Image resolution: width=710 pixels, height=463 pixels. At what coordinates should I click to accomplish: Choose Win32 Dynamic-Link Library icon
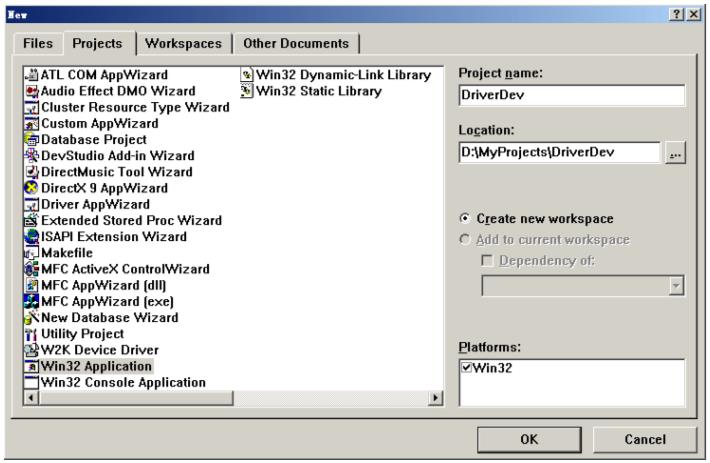[x=247, y=75]
